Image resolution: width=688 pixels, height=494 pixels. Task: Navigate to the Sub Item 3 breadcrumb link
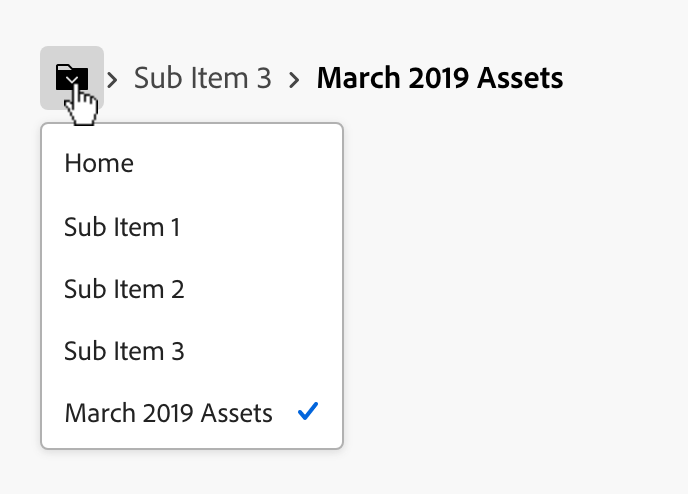click(x=202, y=78)
